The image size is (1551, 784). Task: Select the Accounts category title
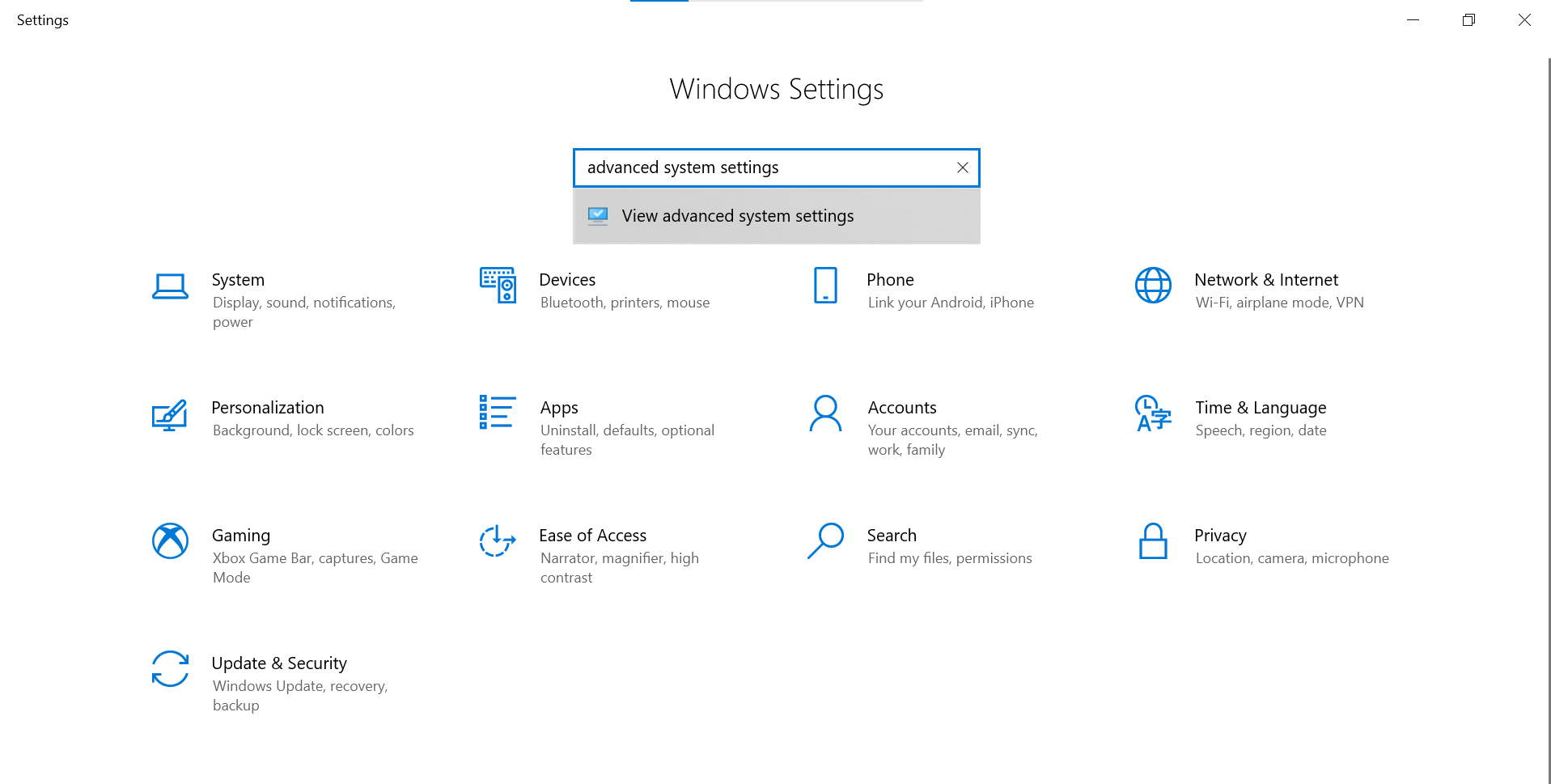902,408
